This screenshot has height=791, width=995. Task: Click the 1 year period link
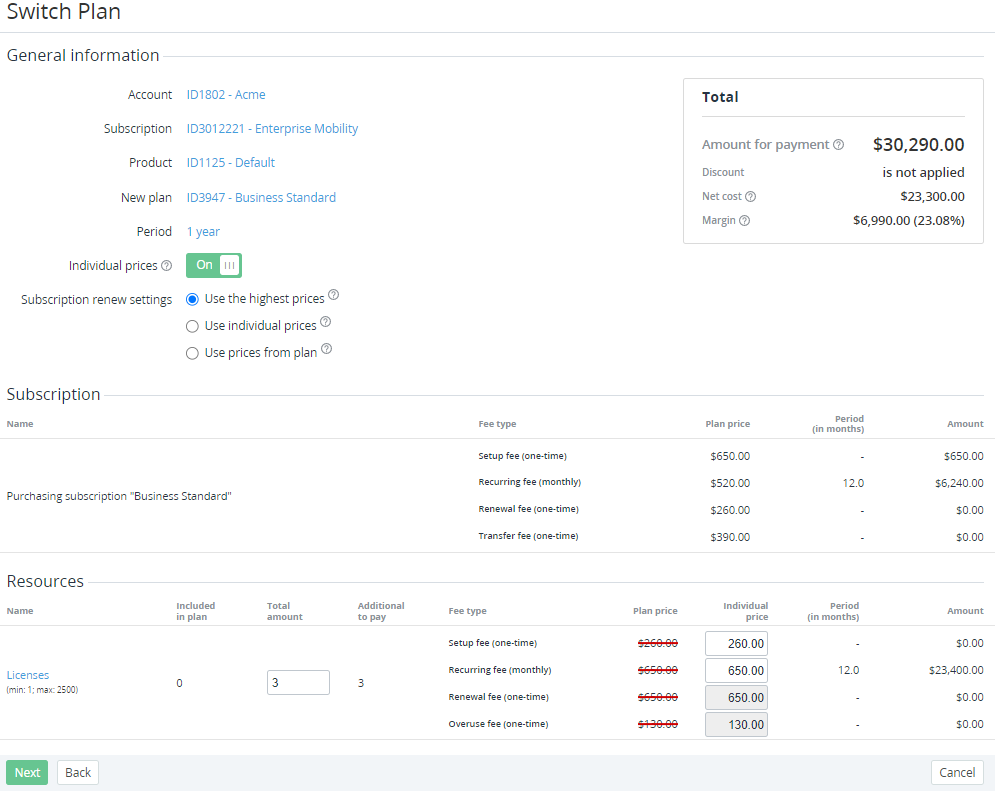pyautogui.click(x=203, y=232)
